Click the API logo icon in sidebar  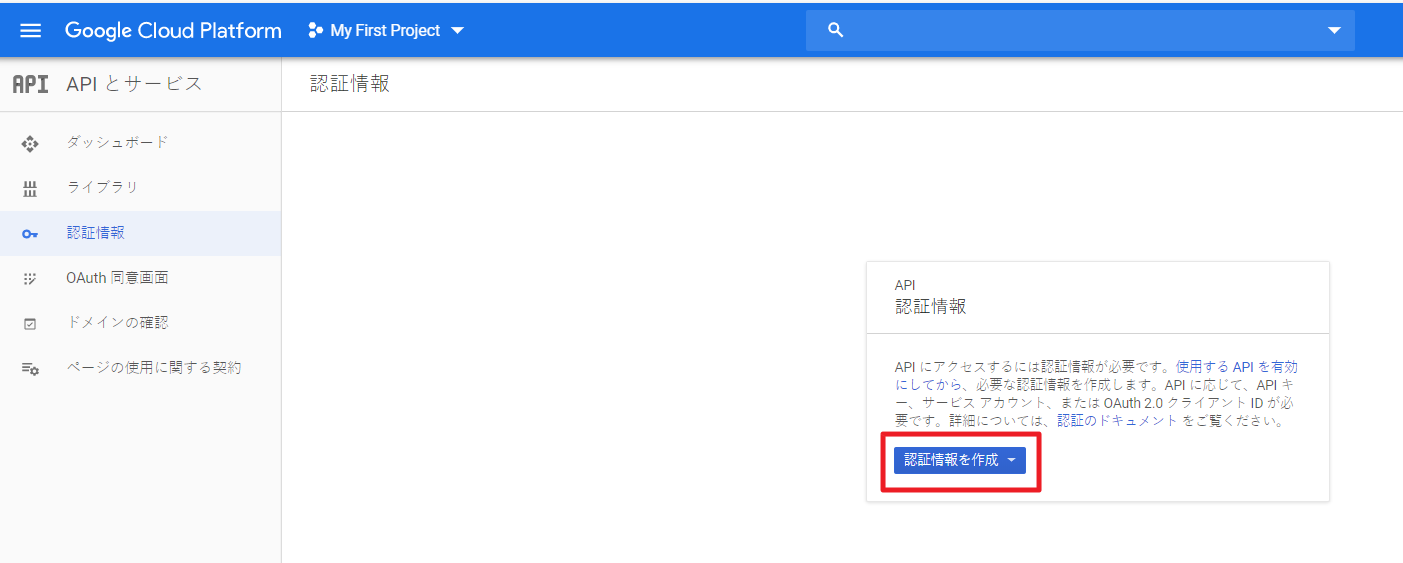30,84
